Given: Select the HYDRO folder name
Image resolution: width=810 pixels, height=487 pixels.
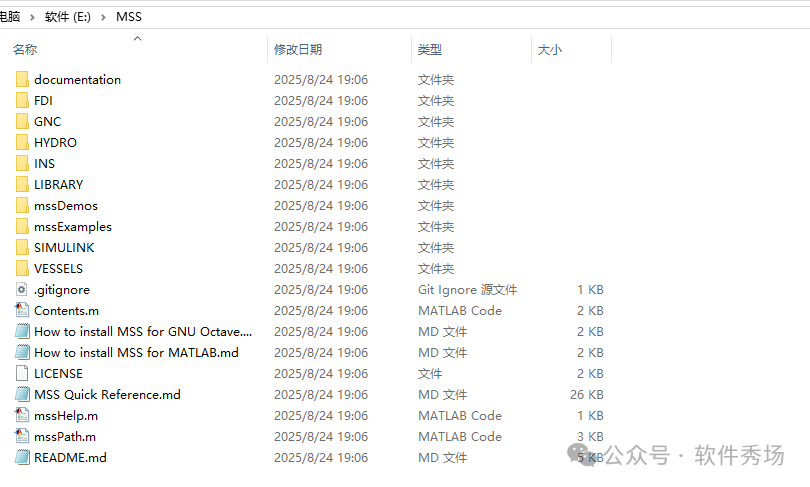Looking at the screenshot, I should click(x=55, y=143).
